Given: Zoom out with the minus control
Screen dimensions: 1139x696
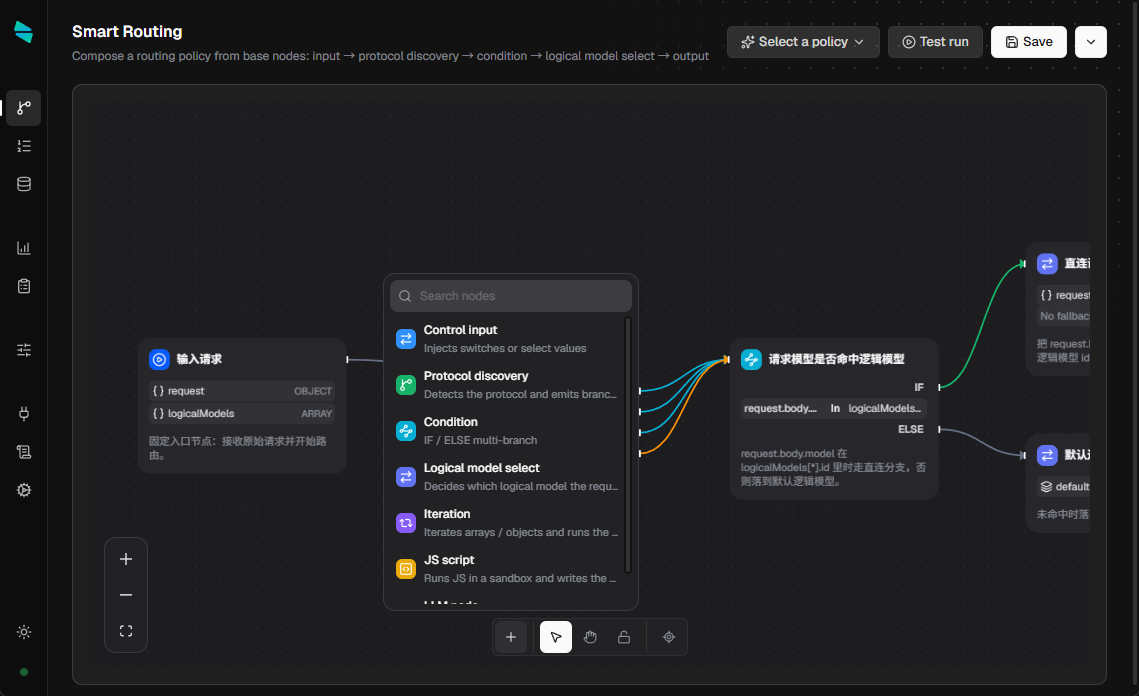Looking at the screenshot, I should pos(126,595).
